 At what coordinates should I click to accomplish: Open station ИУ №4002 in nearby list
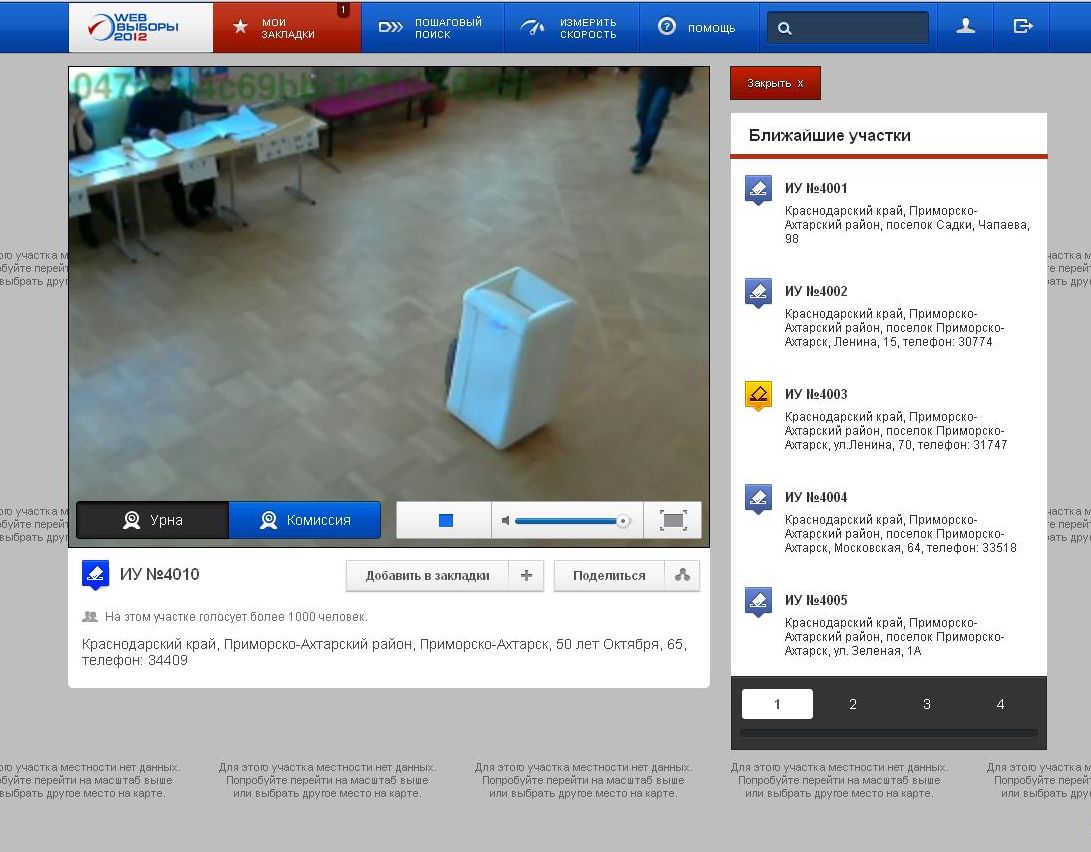pyautogui.click(x=816, y=291)
